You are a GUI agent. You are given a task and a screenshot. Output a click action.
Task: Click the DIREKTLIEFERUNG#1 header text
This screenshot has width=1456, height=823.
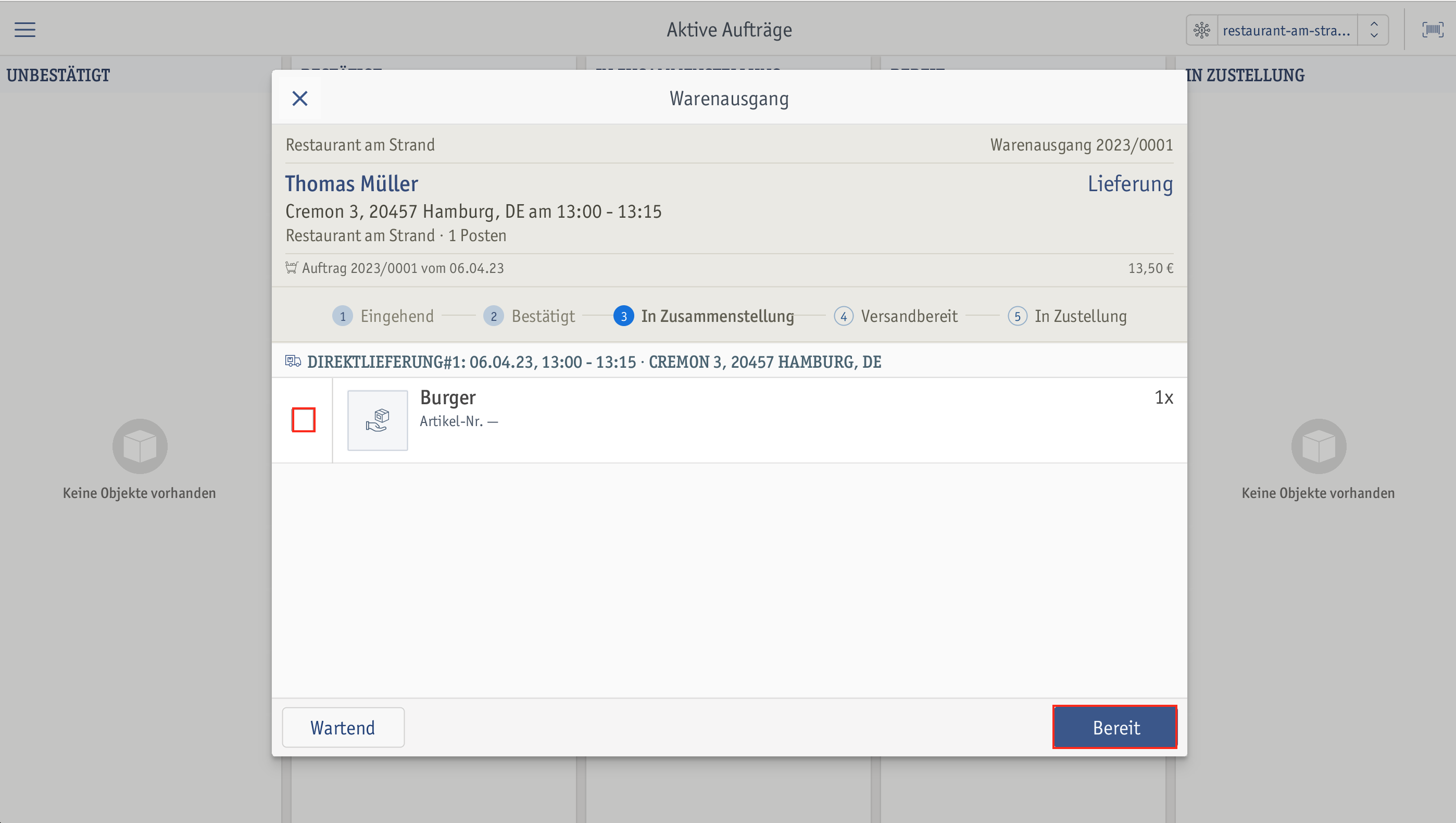click(x=594, y=362)
